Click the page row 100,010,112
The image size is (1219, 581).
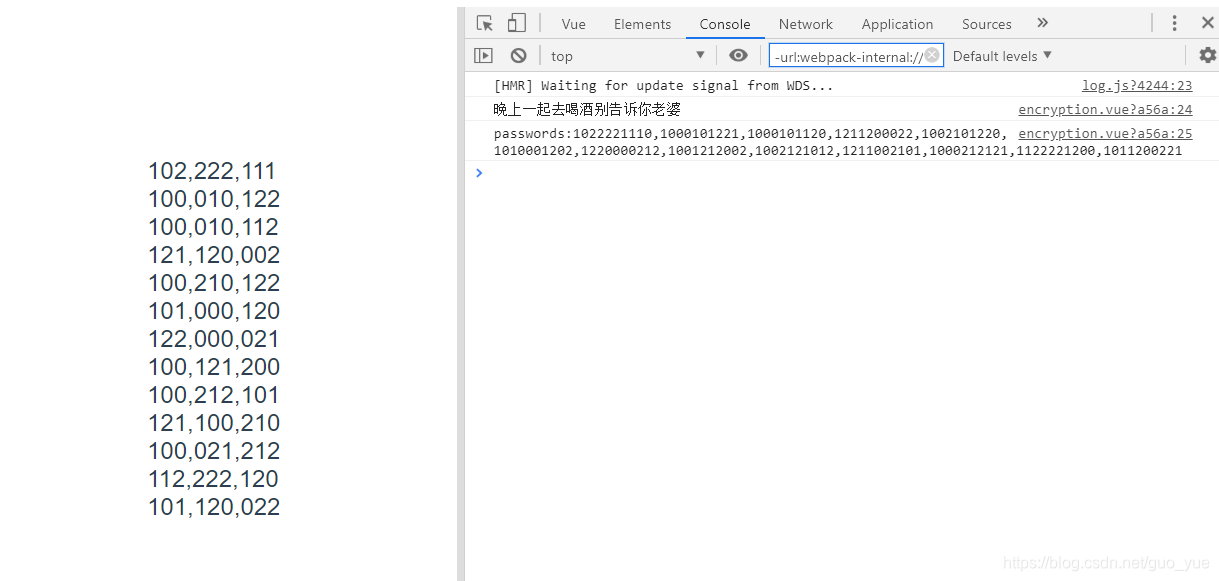tap(214, 227)
